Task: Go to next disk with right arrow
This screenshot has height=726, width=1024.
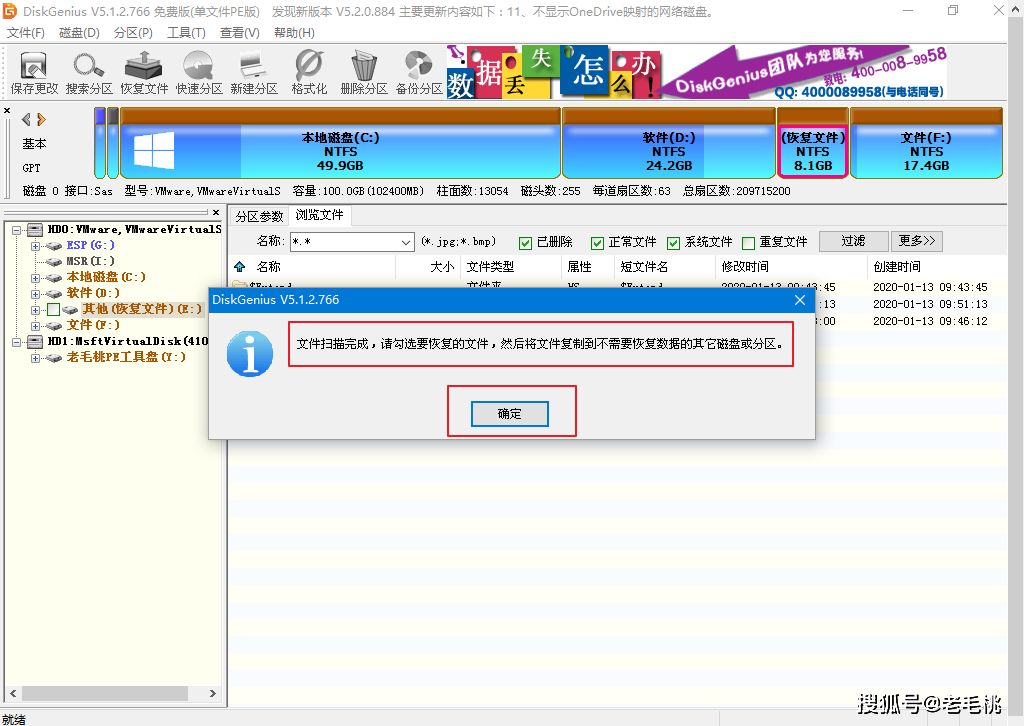Action: 41,119
